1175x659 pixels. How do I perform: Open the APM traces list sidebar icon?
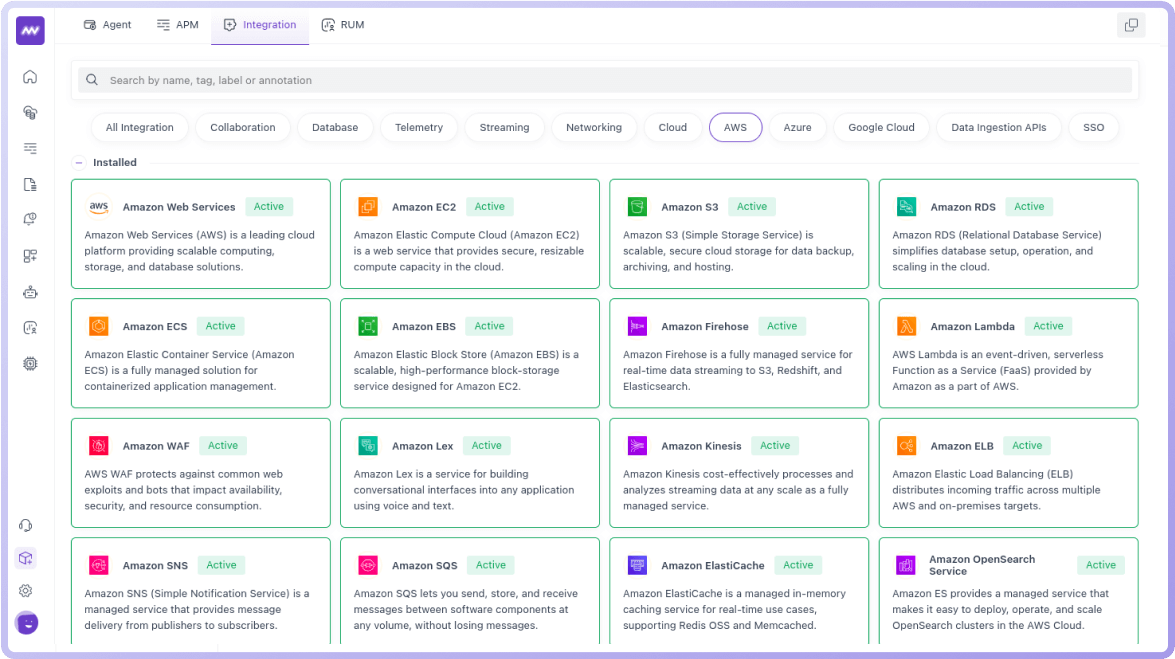point(30,148)
